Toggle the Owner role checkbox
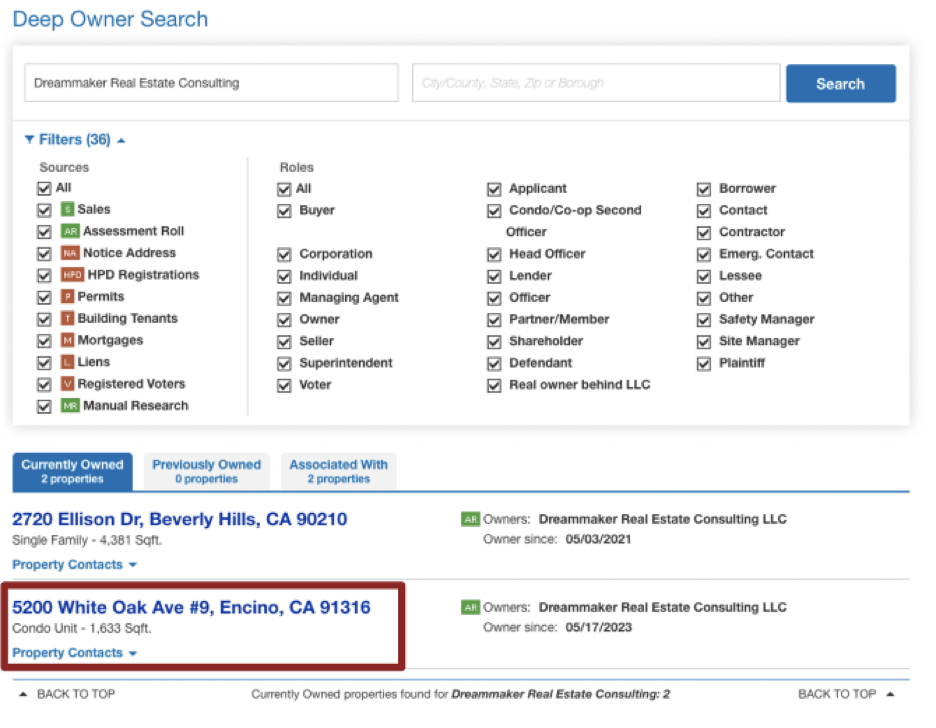Image resolution: width=936 pixels, height=728 pixels. point(284,320)
